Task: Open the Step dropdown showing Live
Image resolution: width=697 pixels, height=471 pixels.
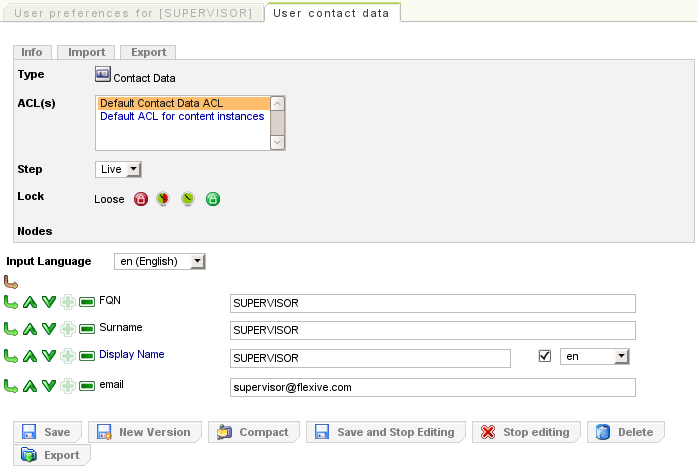Action: 119,170
